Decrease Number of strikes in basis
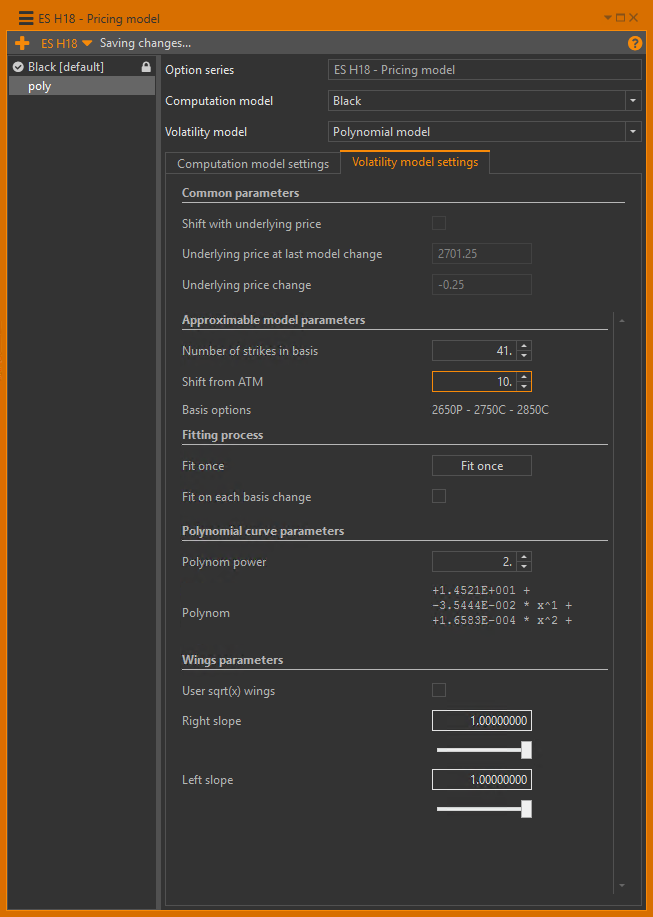The width and height of the screenshot is (653, 917). pos(524,356)
